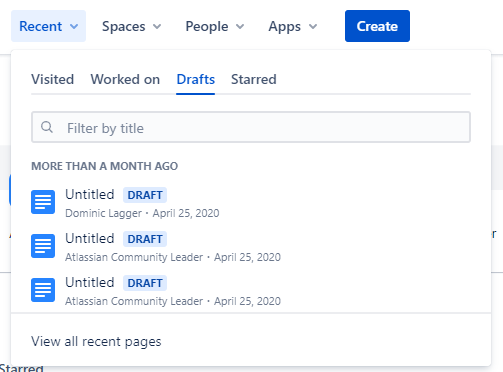Click the page icon of the middle Untitled draft
This screenshot has height=372, width=503.
tap(43, 246)
